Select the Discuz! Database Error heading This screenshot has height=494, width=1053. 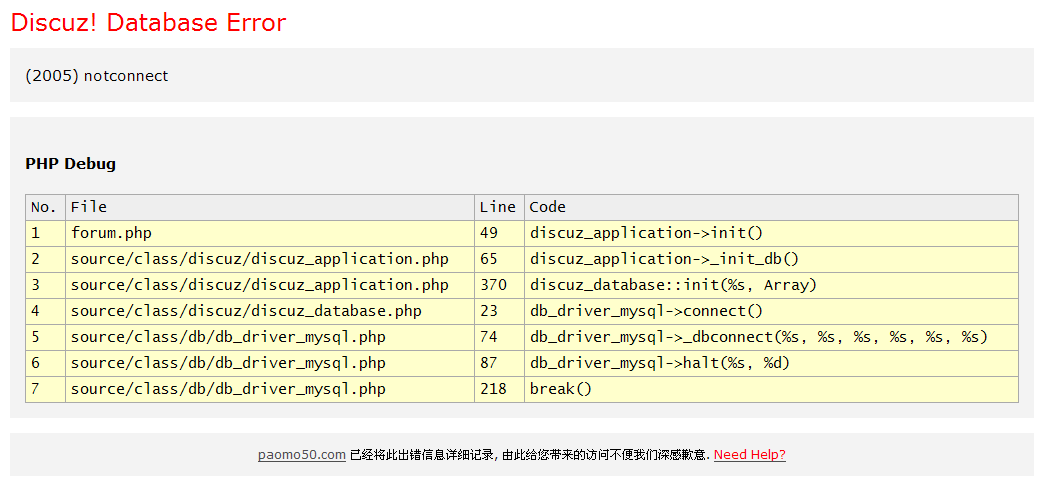pos(148,22)
